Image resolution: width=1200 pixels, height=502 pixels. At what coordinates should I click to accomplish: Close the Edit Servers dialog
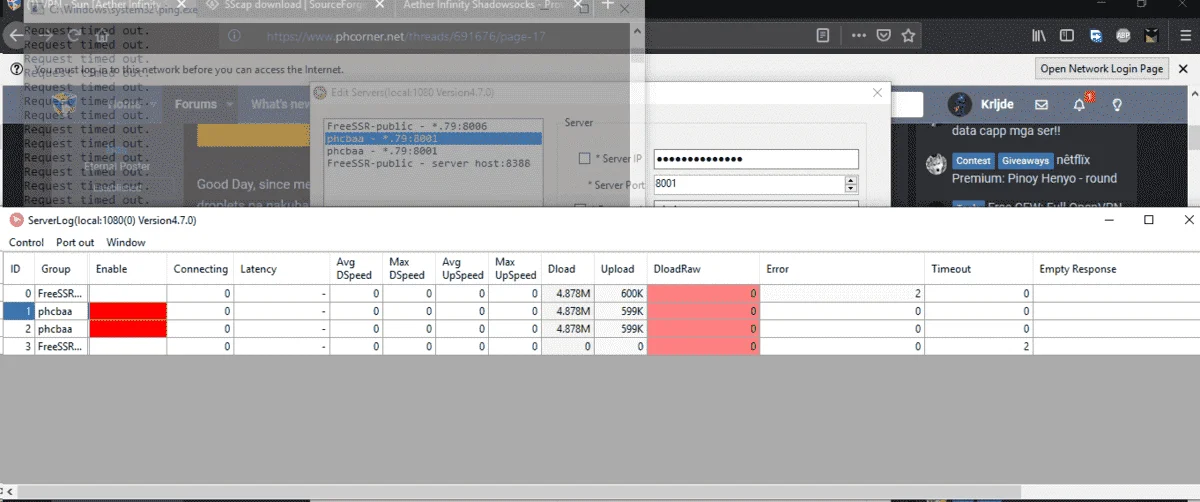tap(877, 92)
